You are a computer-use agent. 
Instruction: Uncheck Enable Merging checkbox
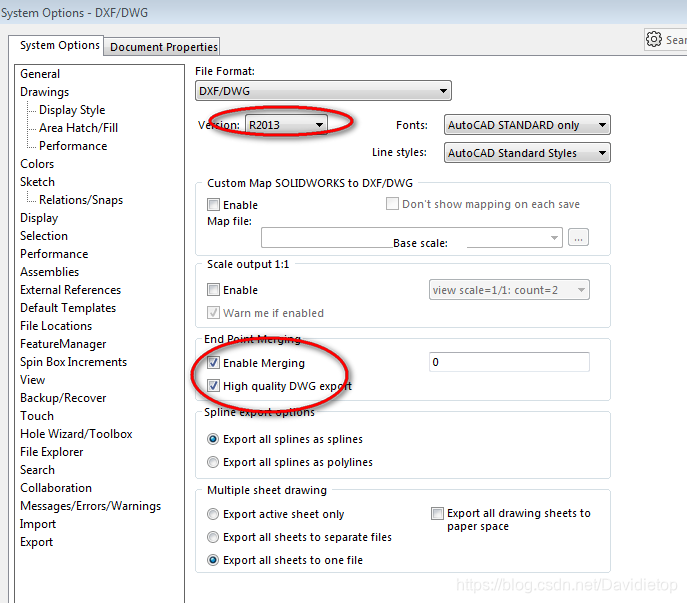click(213, 362)
